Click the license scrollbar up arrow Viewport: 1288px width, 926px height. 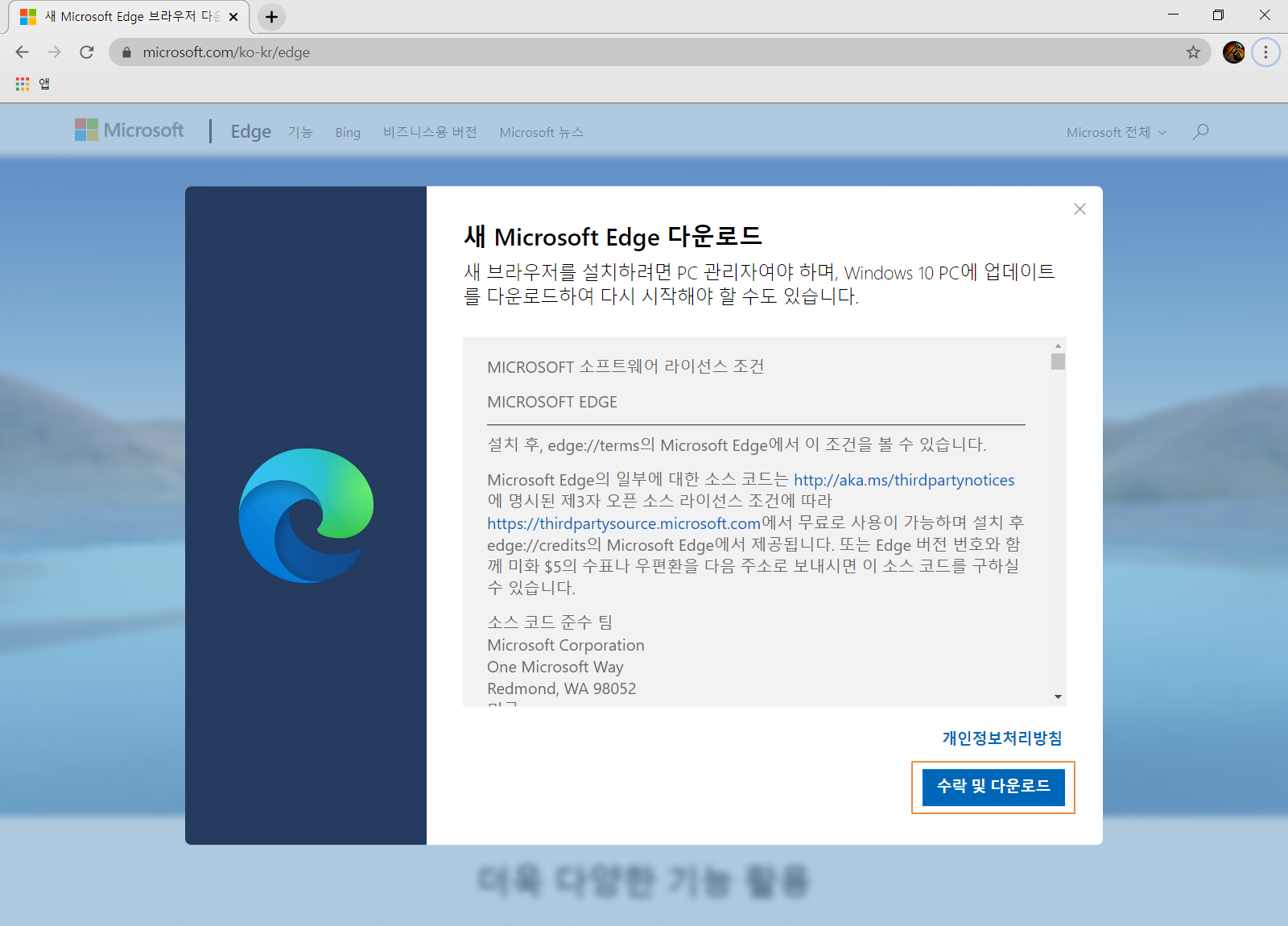coord(1058,345)
